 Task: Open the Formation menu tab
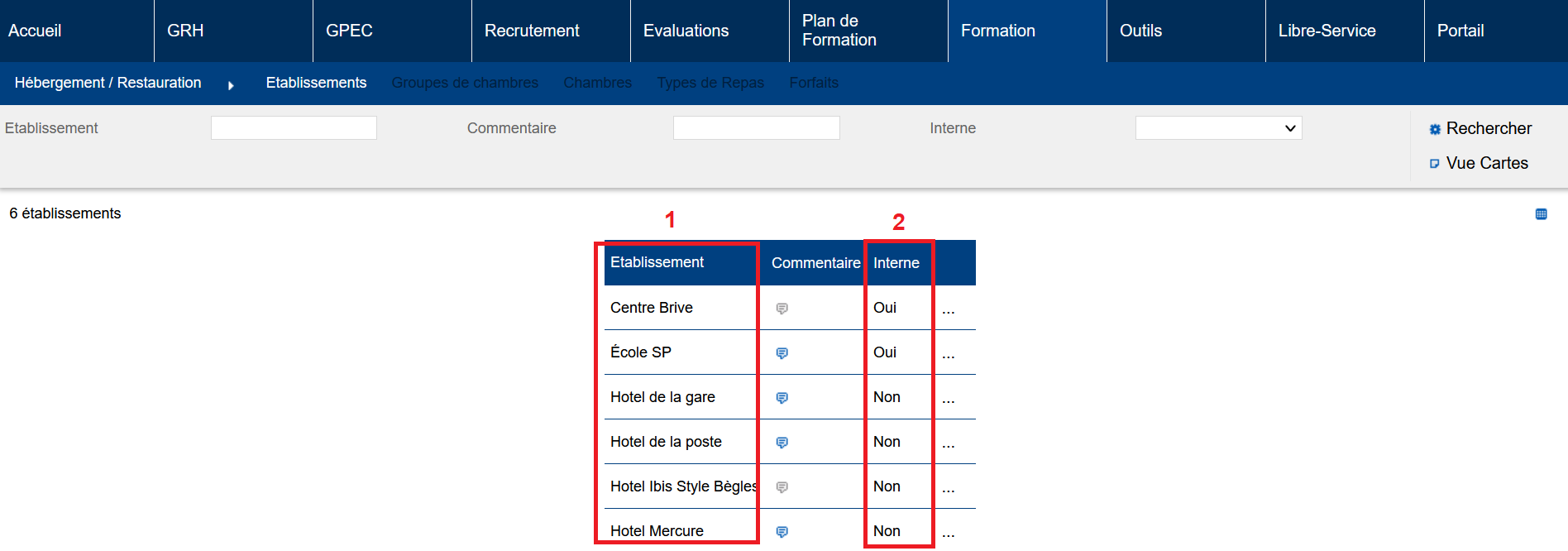(997, 31)
